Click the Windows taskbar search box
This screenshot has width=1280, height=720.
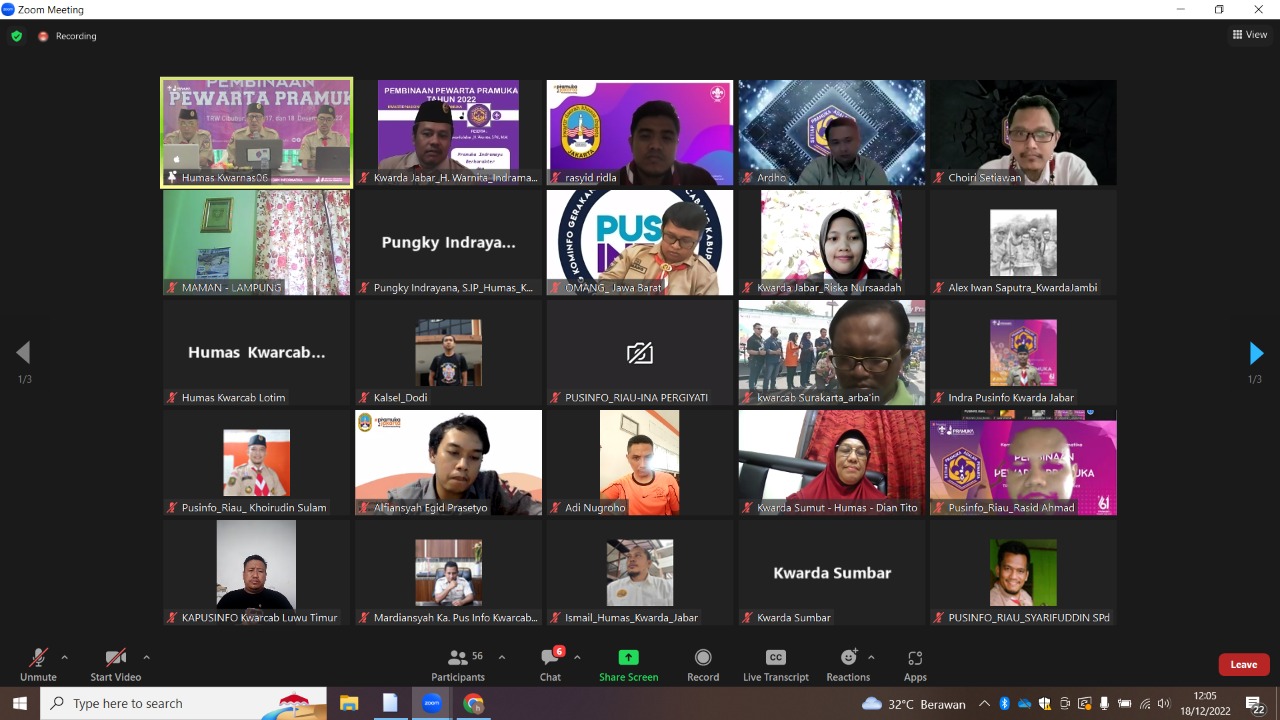183,704
